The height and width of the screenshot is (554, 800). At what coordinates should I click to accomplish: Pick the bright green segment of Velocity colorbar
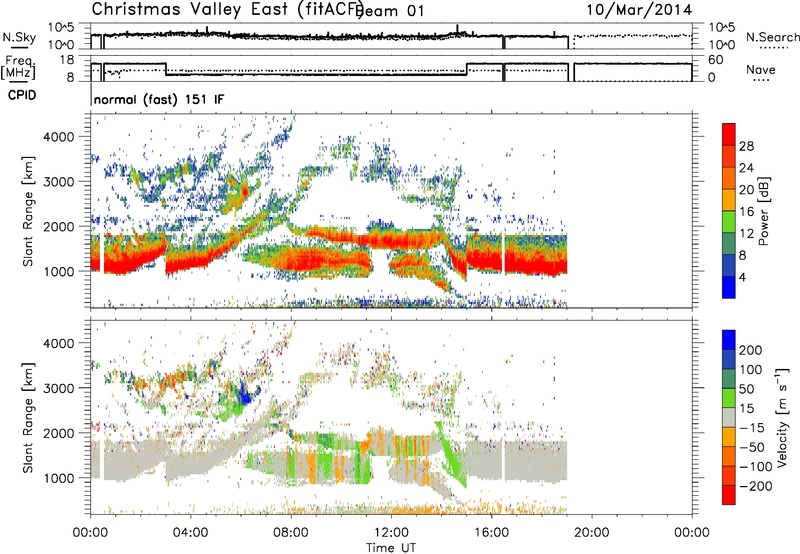coord(729,398)
